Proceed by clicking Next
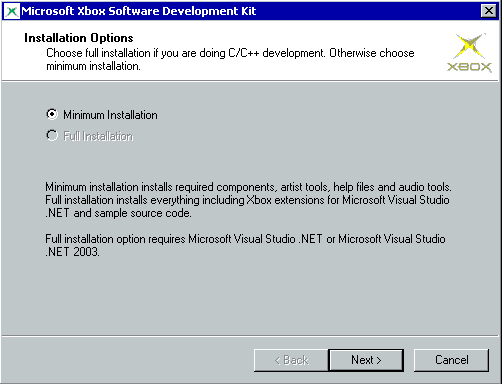 coord(366,360)
